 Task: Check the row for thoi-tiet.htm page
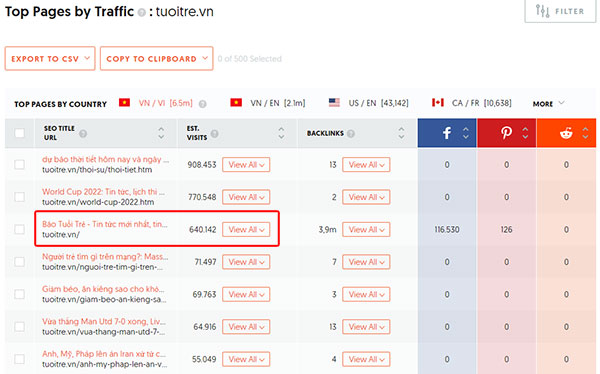[x=20, y=165]
